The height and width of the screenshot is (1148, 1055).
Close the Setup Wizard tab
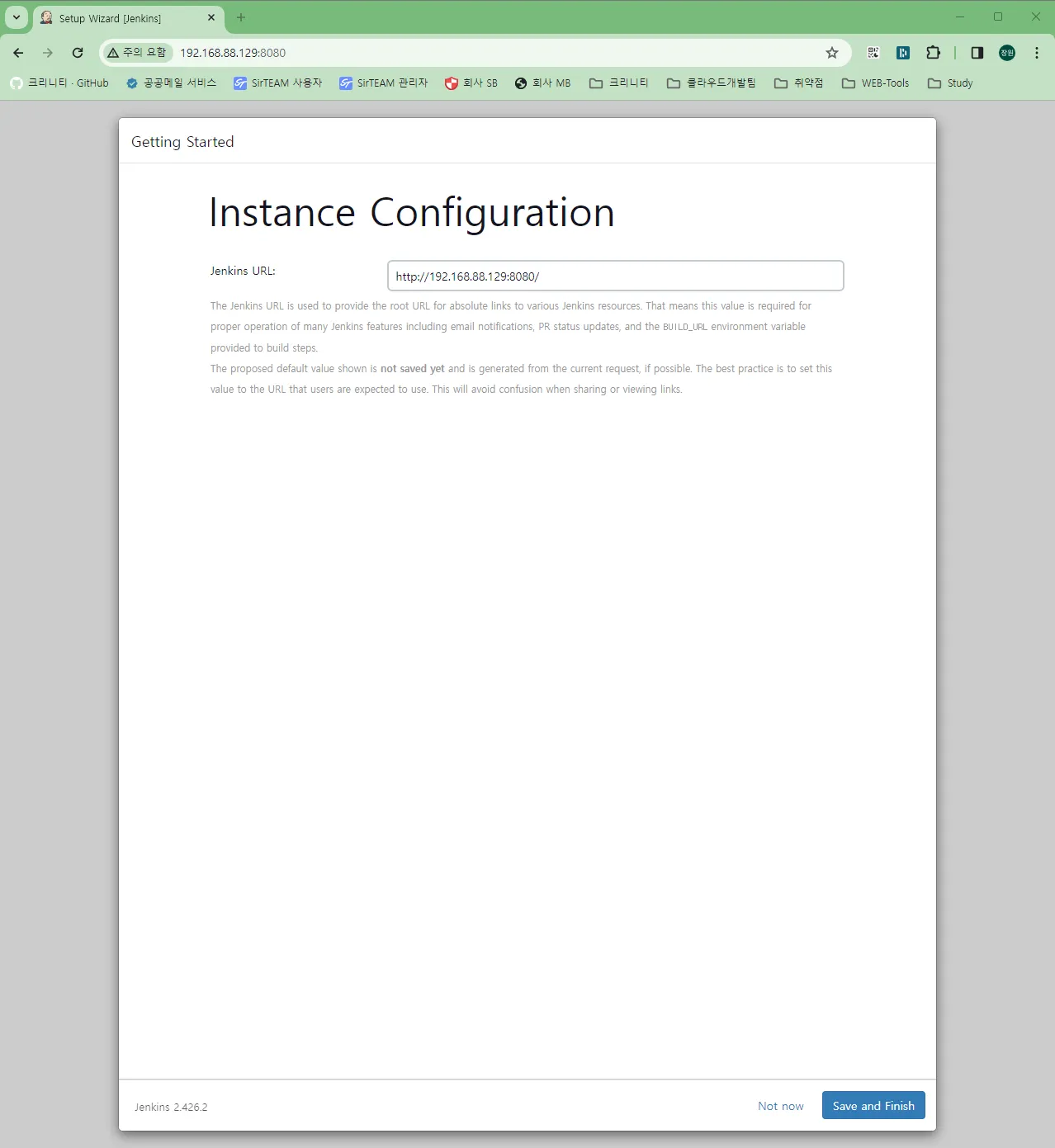211,17
